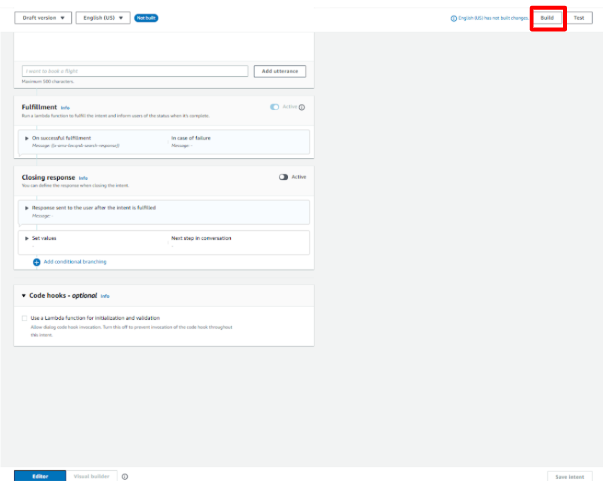The height and width of the screenshot is (482, 603).
Task: Click the info icon next to Fulfillment Active
Action: 302,107
